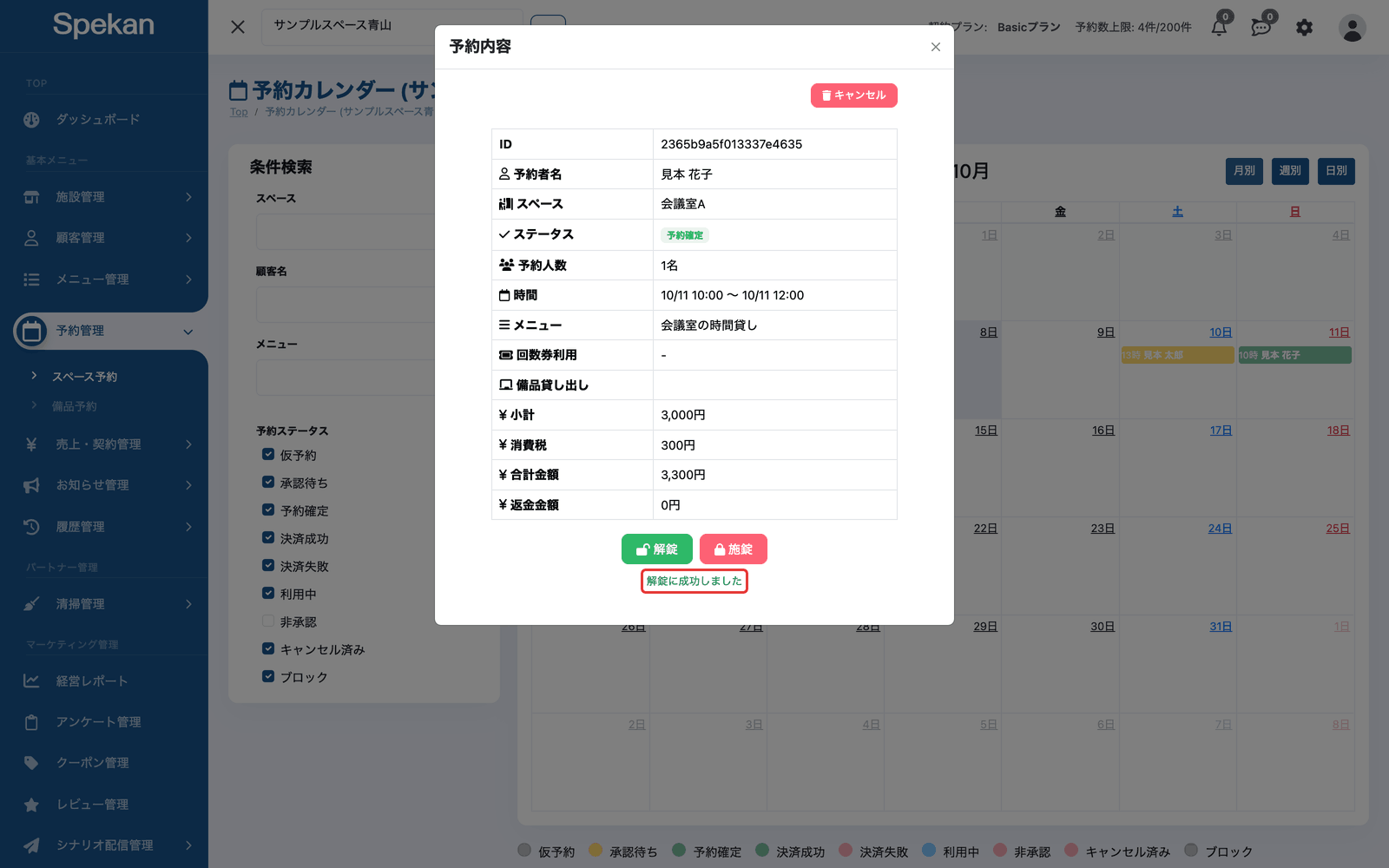Uncheck the 仮予約 status checkbox
The width and height of the screenshot is (1389, 868).
coord(268,454)
